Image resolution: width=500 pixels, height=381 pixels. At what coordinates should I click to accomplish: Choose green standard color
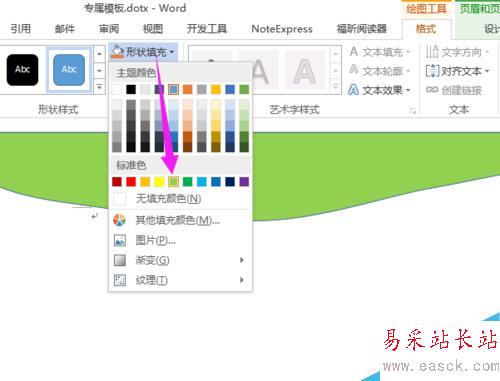click(x=187, y=182)
